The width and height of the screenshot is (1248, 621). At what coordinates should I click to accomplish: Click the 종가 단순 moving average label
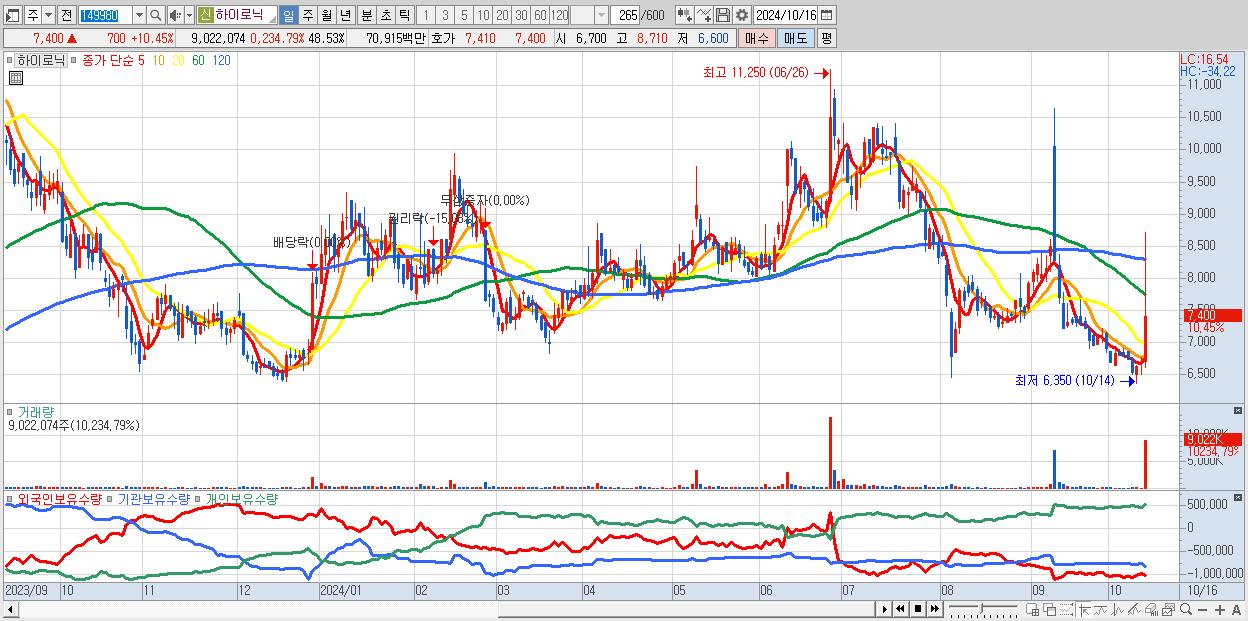click(108, 60)
